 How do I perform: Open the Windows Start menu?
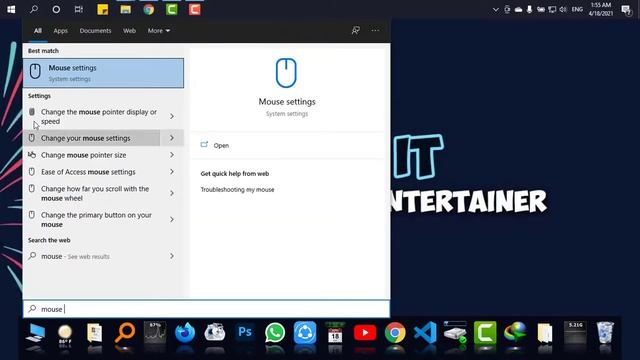point(11,9)
